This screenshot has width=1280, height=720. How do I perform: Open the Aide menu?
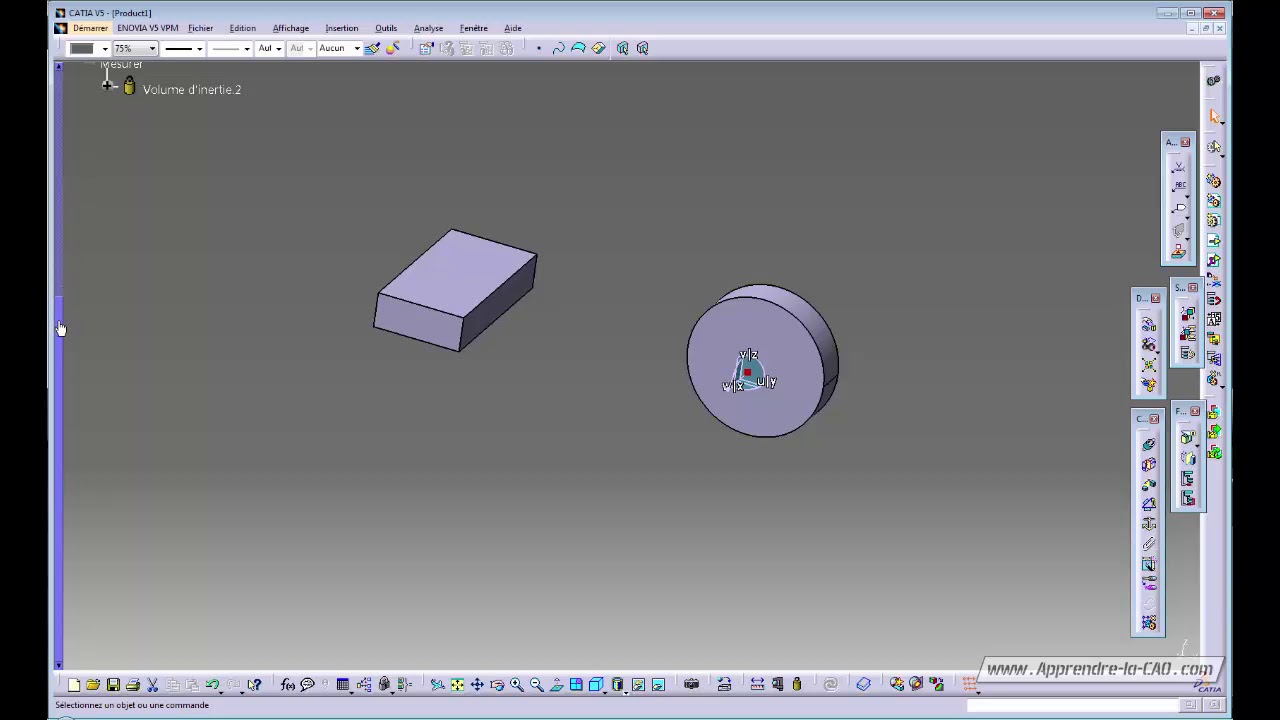tap(513, 28)
